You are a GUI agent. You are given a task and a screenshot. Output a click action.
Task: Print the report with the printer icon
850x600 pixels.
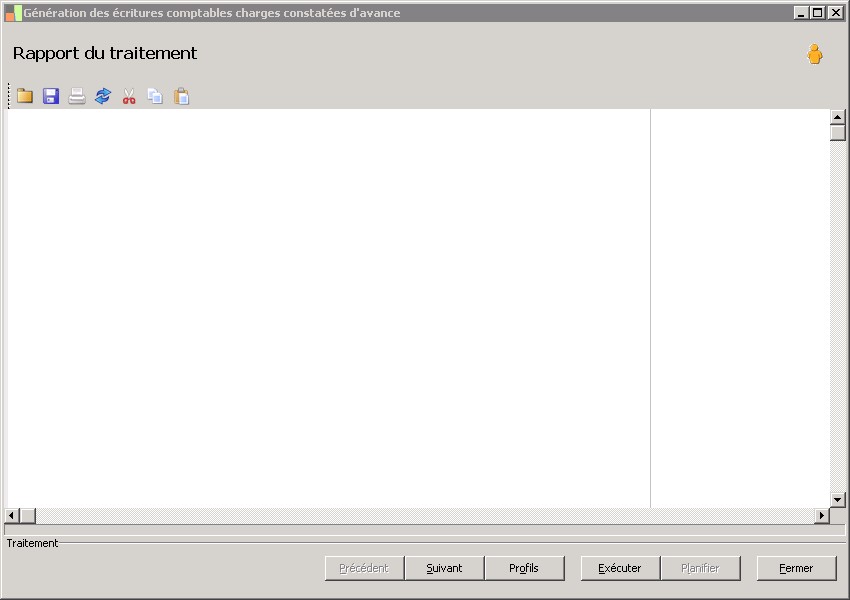click(77, 96)
